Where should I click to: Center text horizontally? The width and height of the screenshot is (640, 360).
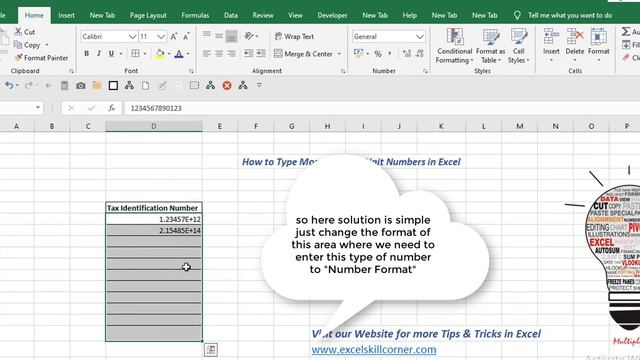click(219, 53)
